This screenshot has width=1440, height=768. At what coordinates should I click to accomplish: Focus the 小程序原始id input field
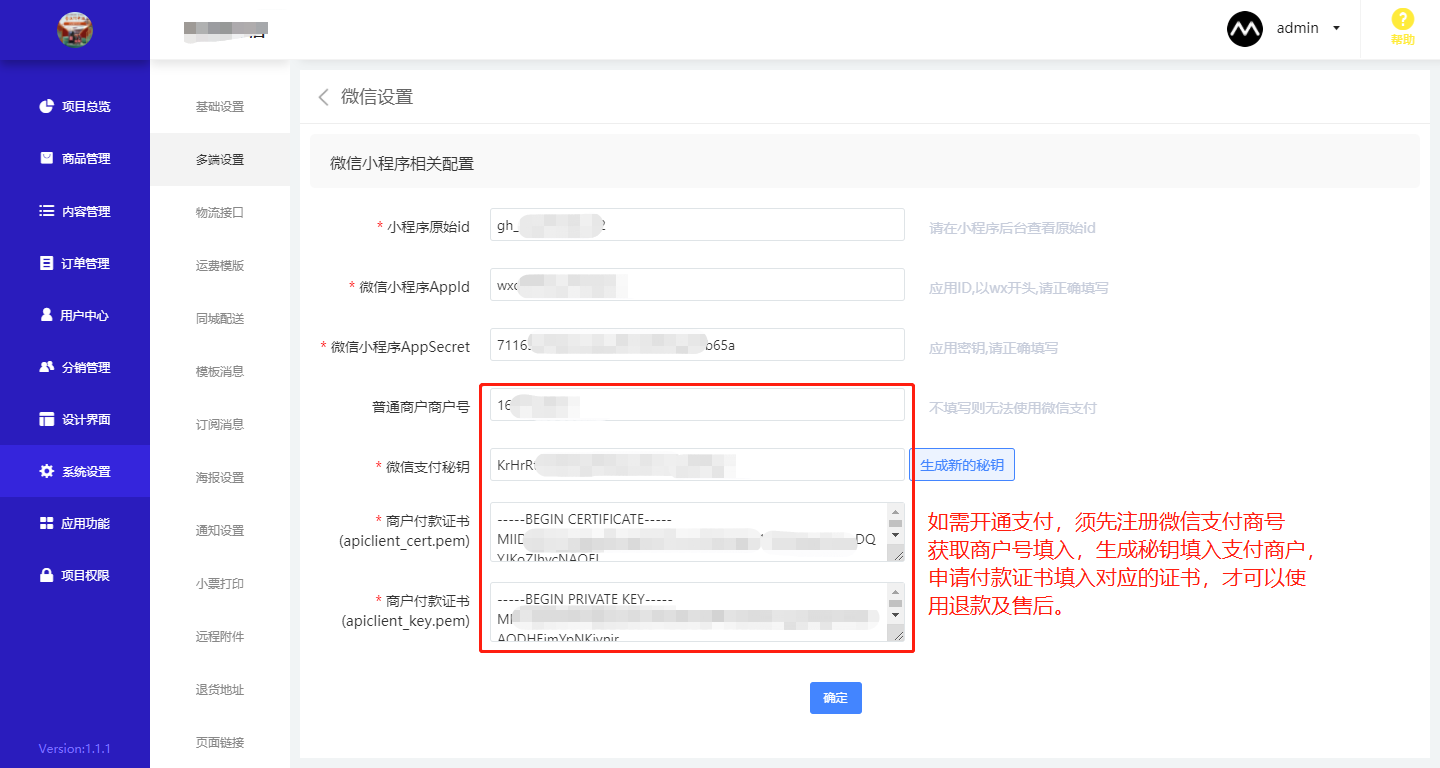click(x=697, y=225)
